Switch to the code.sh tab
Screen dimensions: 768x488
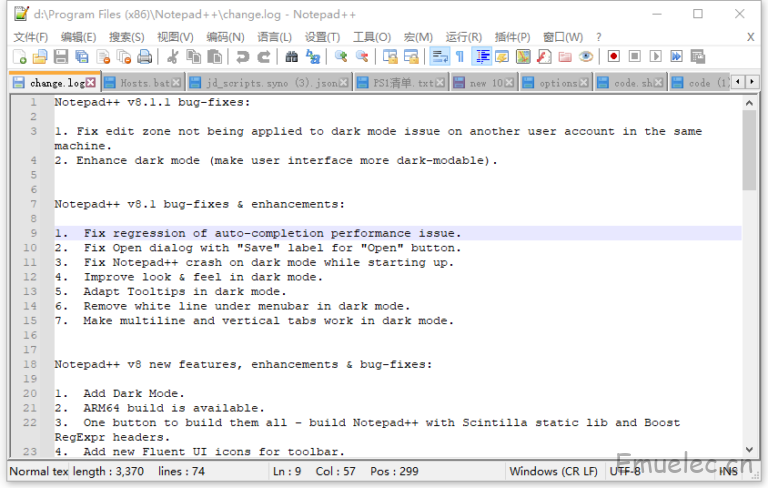point(630,83)
